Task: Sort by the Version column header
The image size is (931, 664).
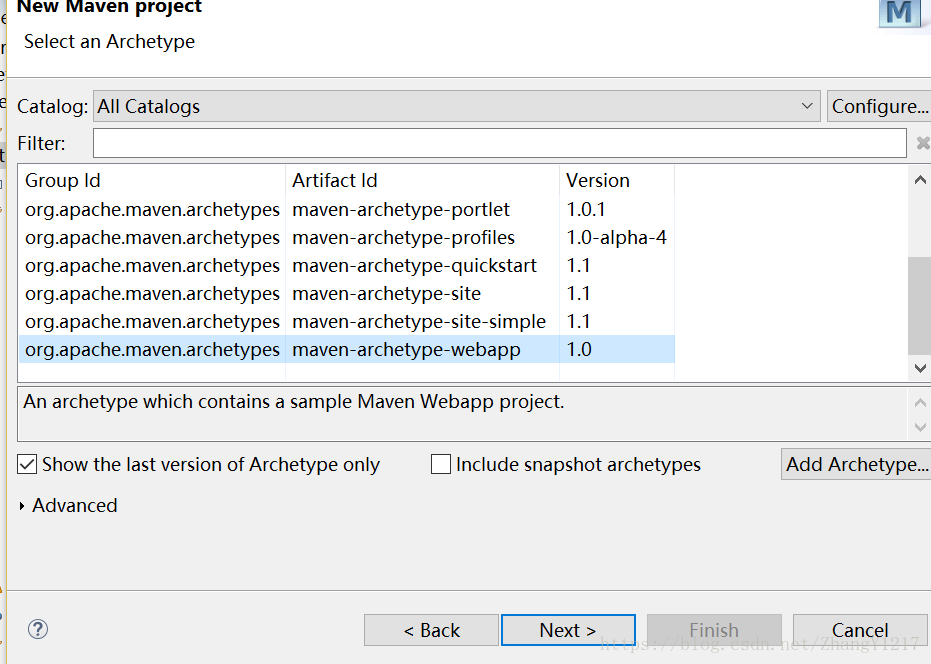Action: coord(617,181)
